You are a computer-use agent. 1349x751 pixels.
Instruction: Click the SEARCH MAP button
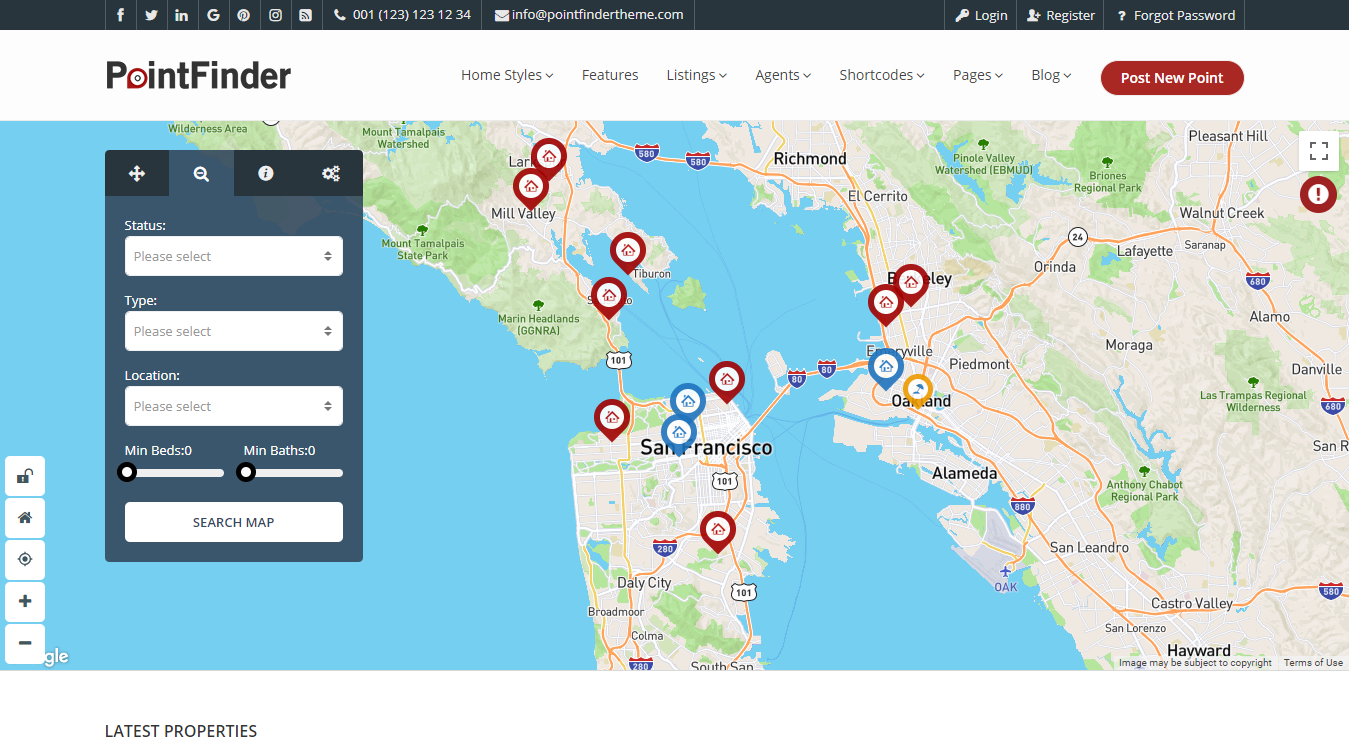click(x=233, y=521)
